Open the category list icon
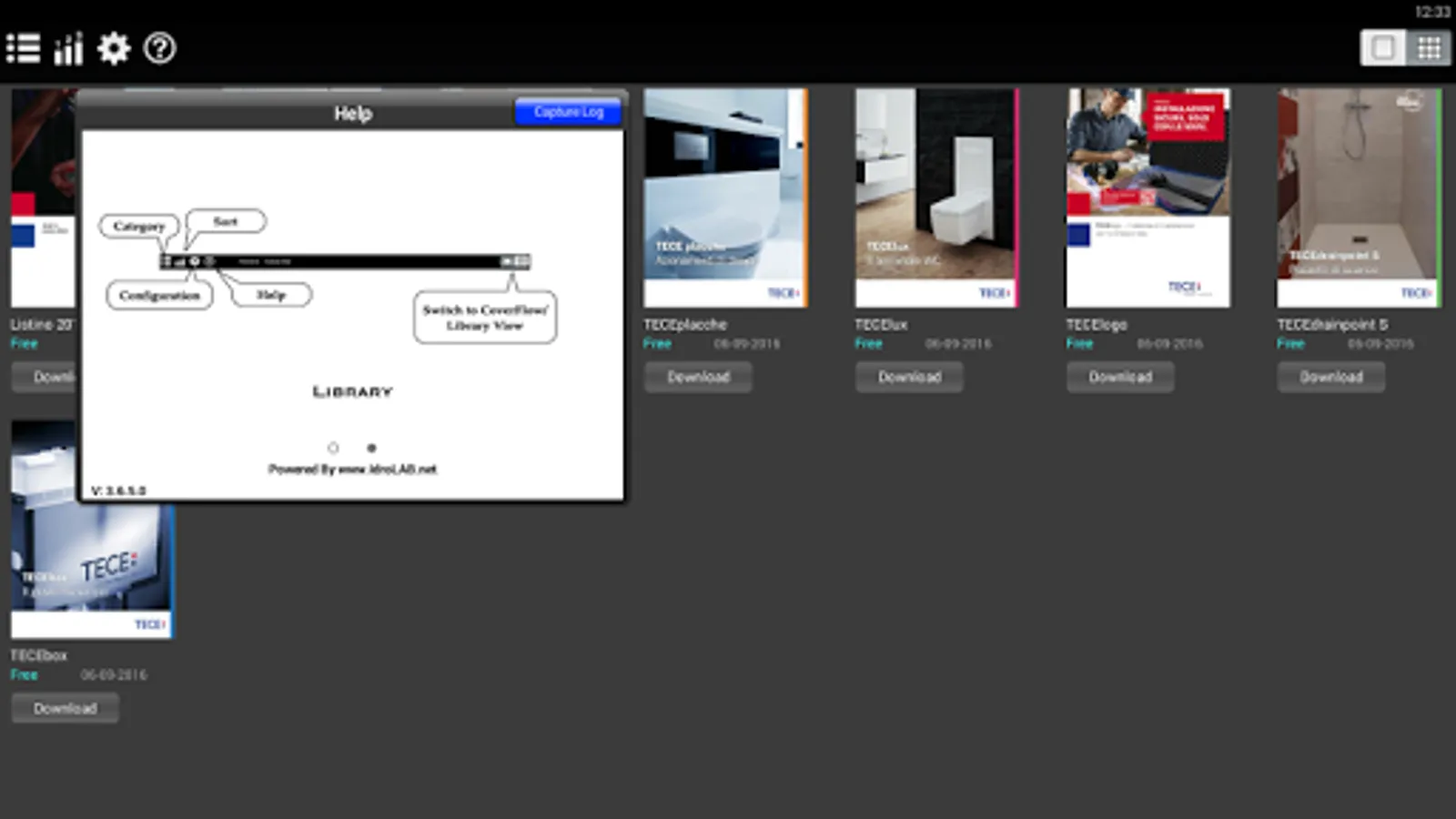1456x819 pixels. [24, 48]
